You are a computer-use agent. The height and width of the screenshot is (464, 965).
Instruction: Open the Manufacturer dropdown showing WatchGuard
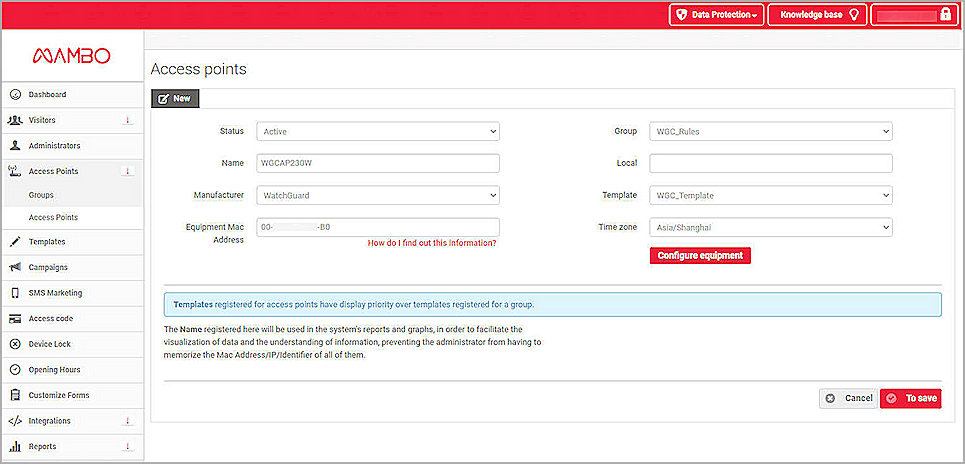378,196
